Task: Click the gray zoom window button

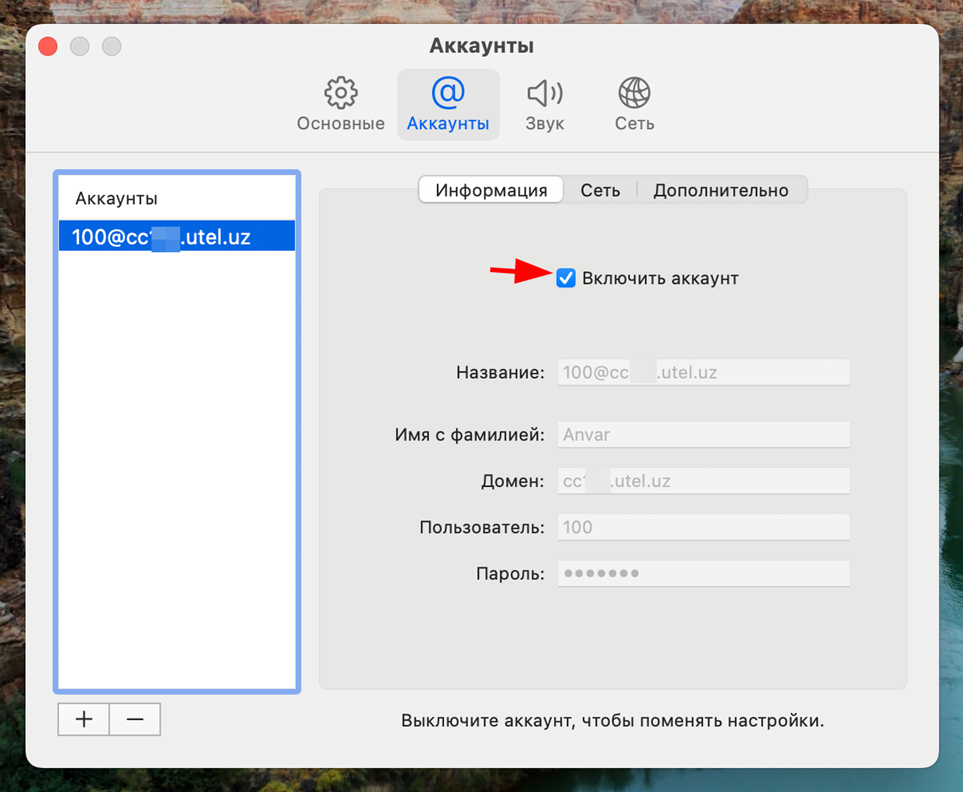Action: point(112,47)
